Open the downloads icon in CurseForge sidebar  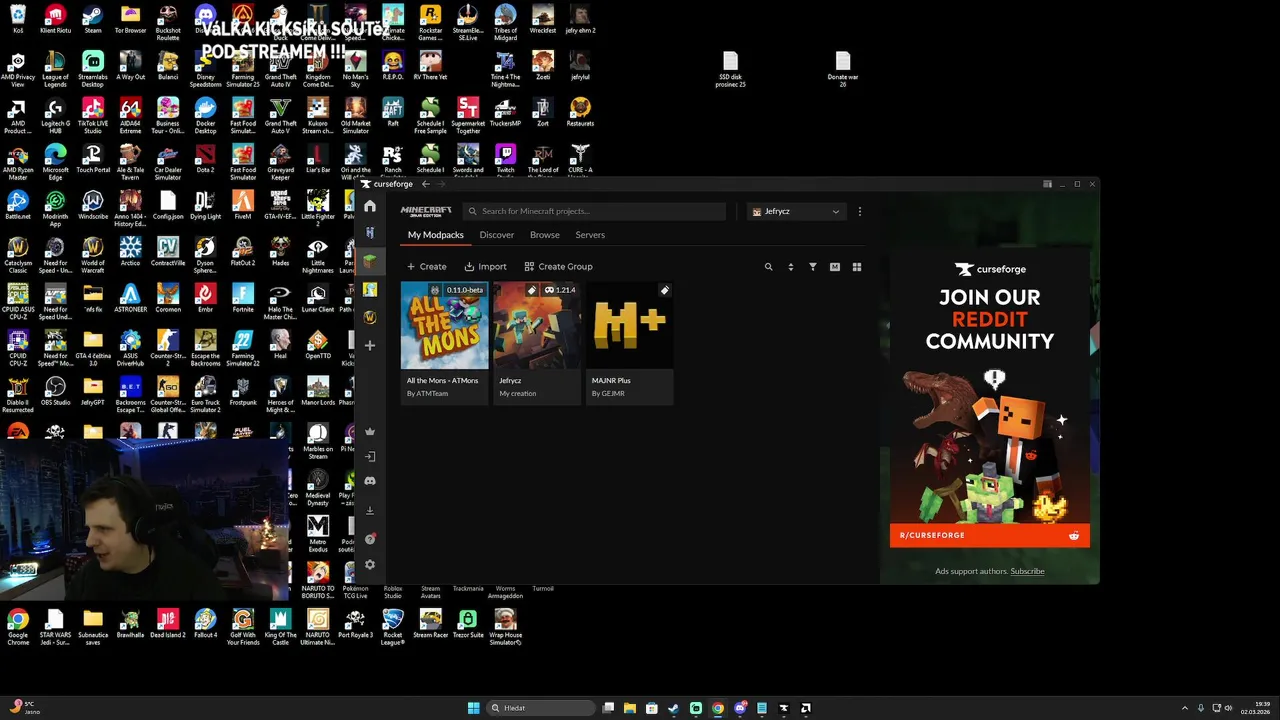point(370,510)
